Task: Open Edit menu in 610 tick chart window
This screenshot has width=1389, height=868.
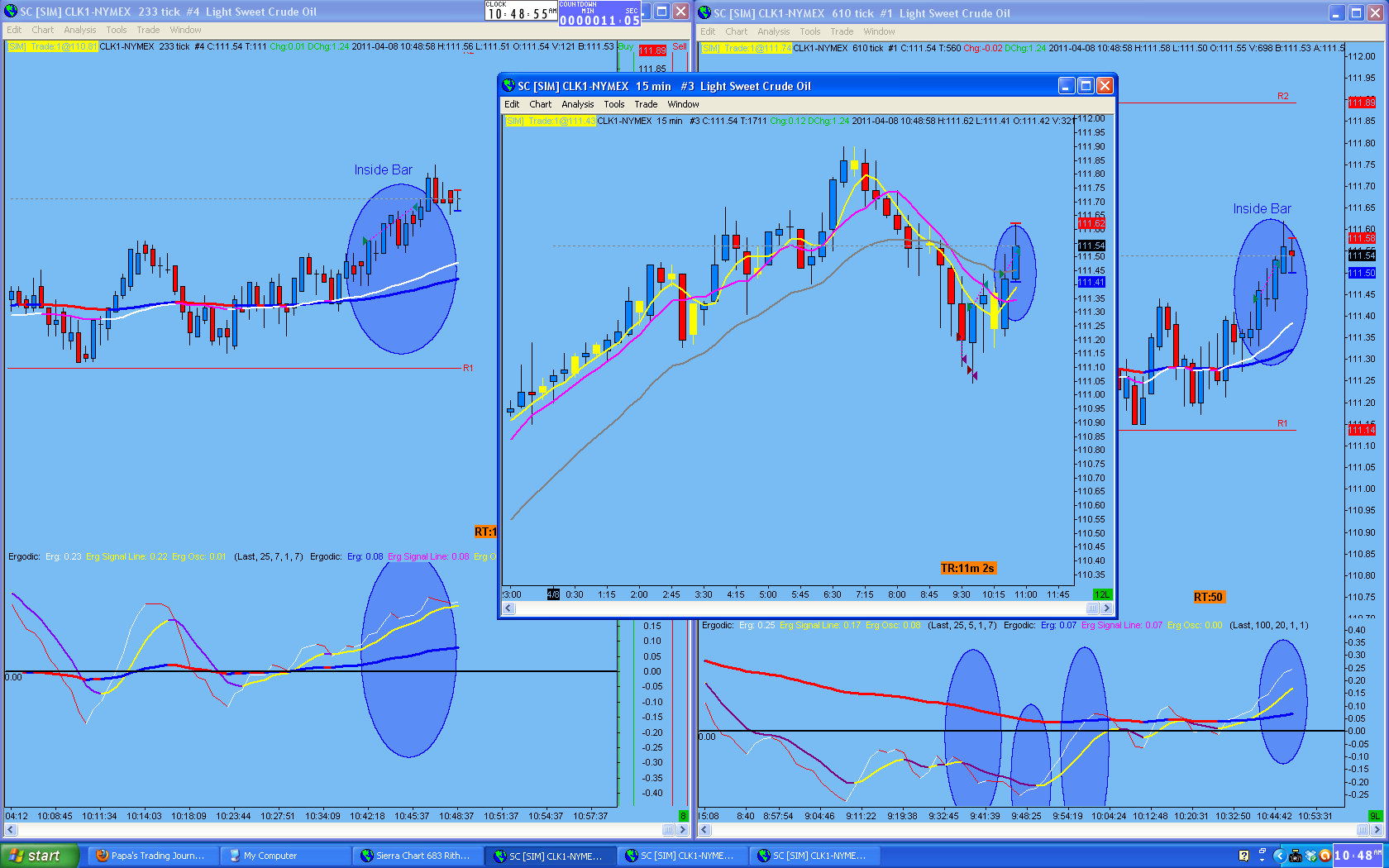Action: click(x=709, y=31)
